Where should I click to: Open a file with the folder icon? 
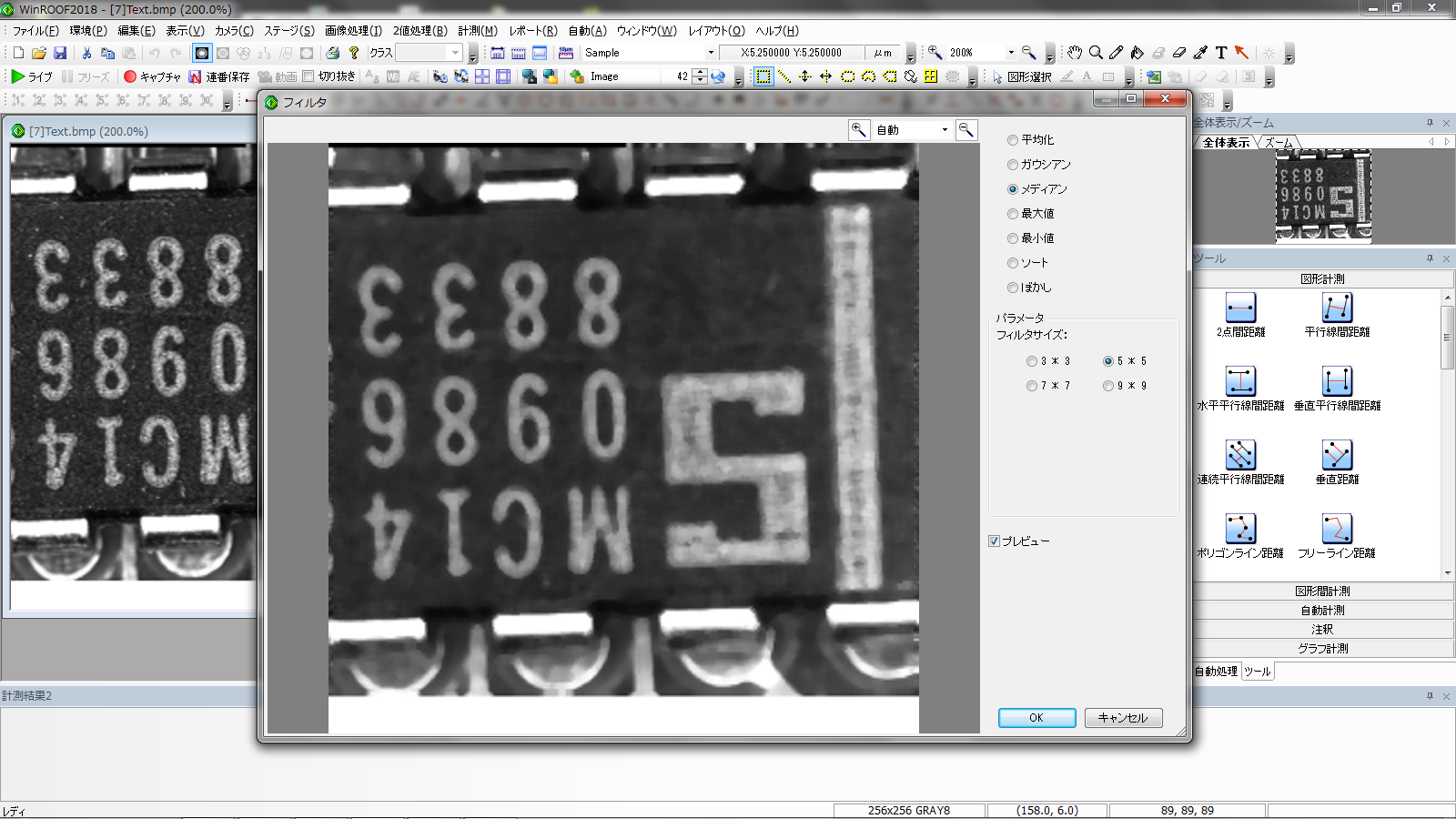(39, 53)
